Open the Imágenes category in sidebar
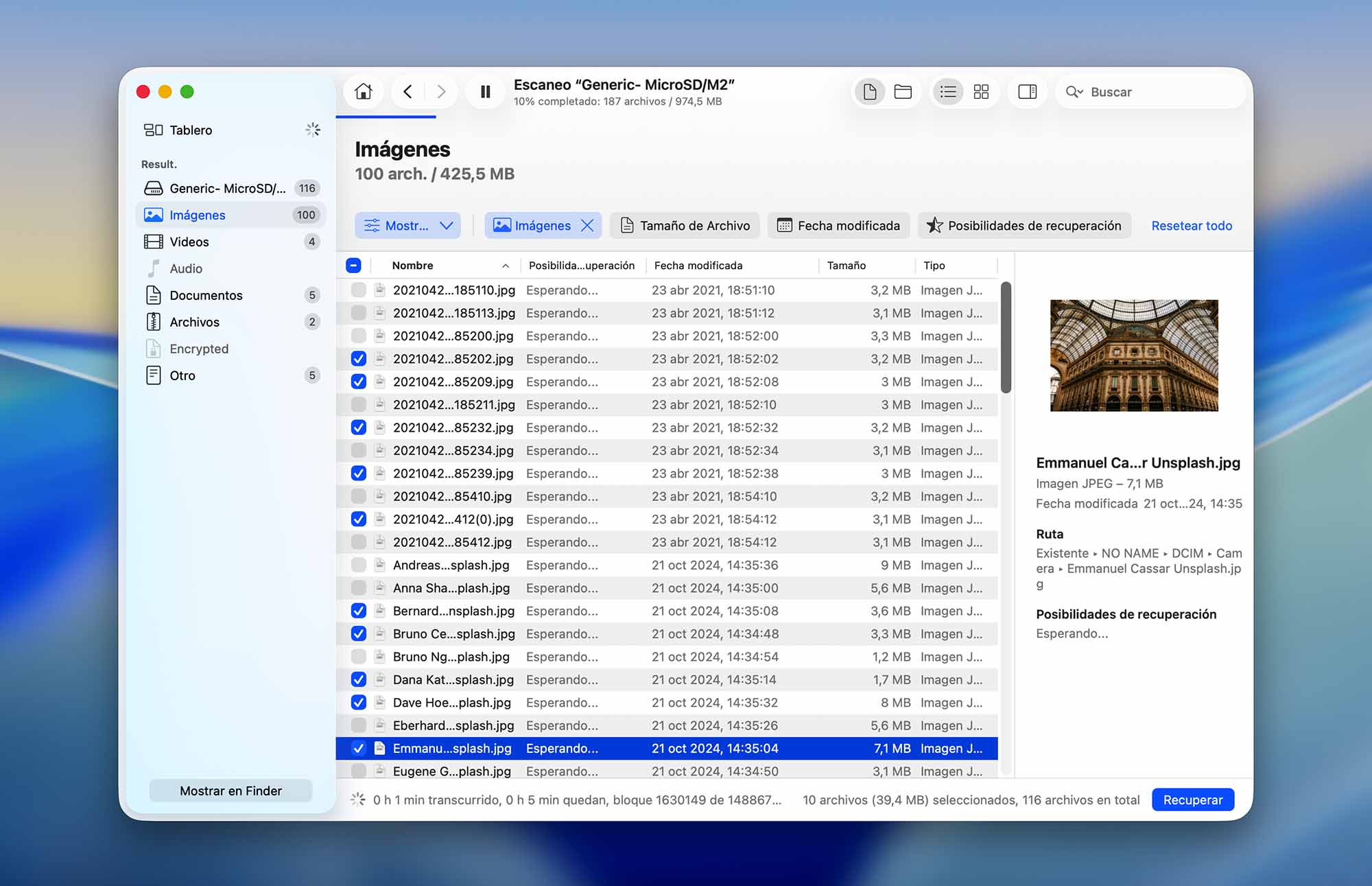 coord(232,215)
